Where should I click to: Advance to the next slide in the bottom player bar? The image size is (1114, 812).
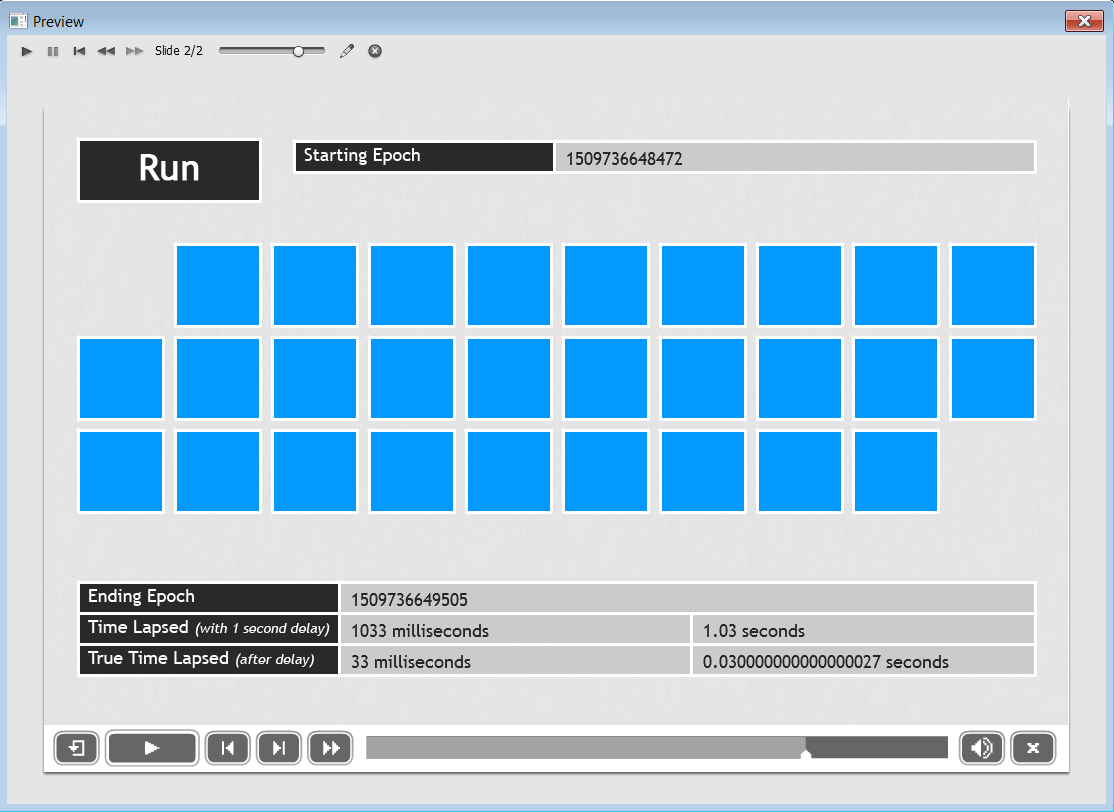point(279,748)
